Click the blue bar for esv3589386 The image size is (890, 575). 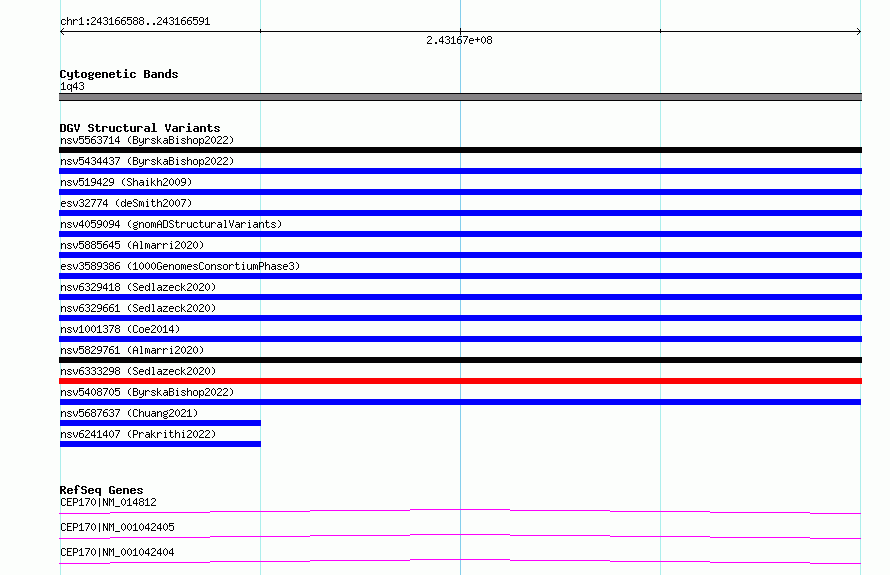[460, 276]
